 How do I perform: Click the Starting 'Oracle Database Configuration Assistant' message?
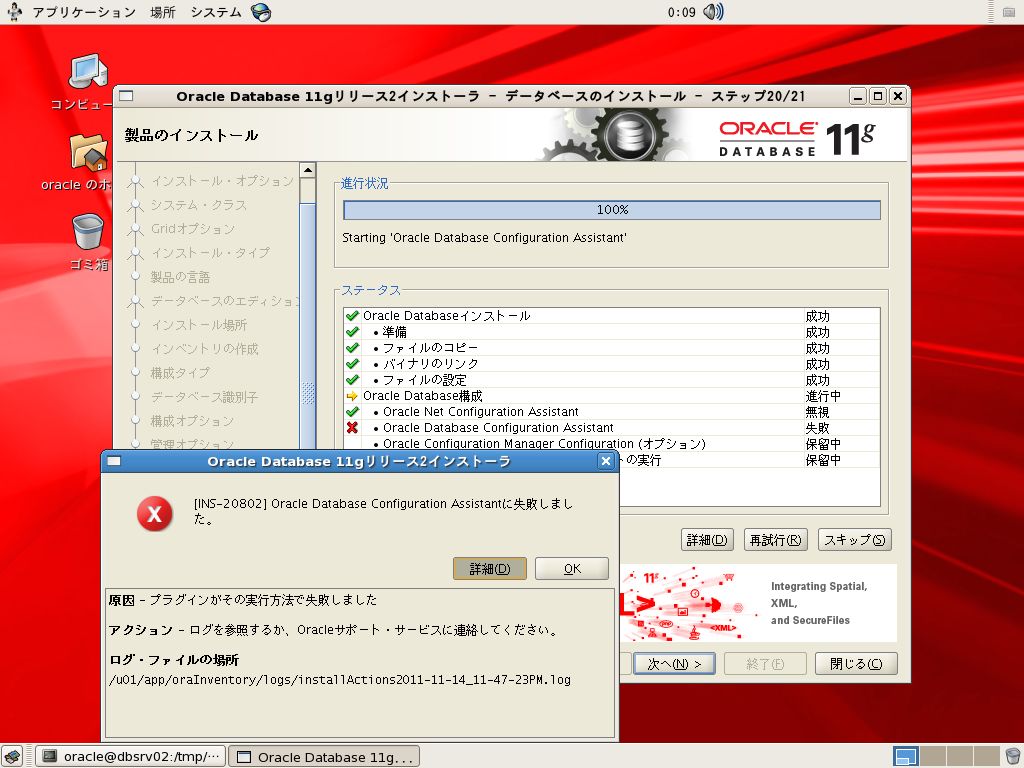[484, 238]
